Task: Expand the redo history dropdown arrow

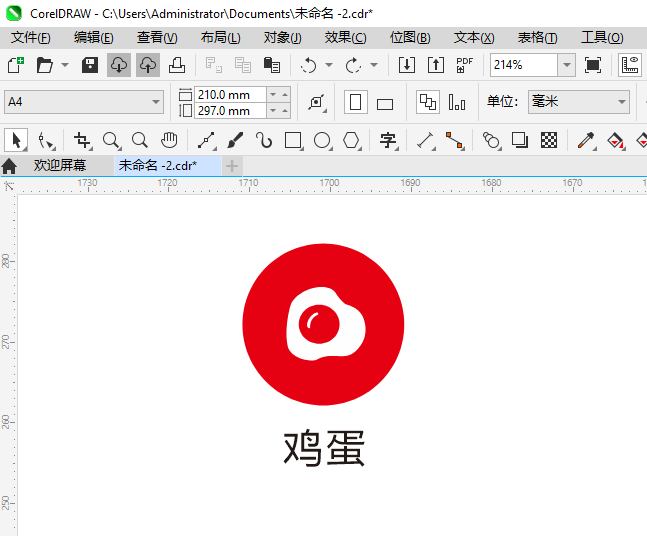Action: click(x=373, y=65)
